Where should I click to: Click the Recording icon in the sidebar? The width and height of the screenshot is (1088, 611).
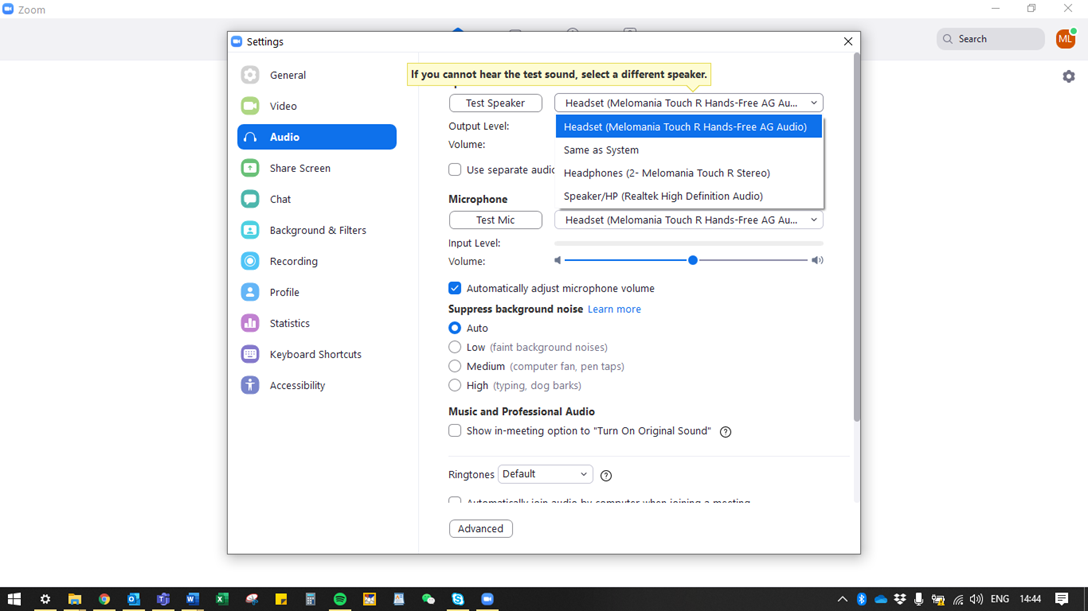(250, 261)
